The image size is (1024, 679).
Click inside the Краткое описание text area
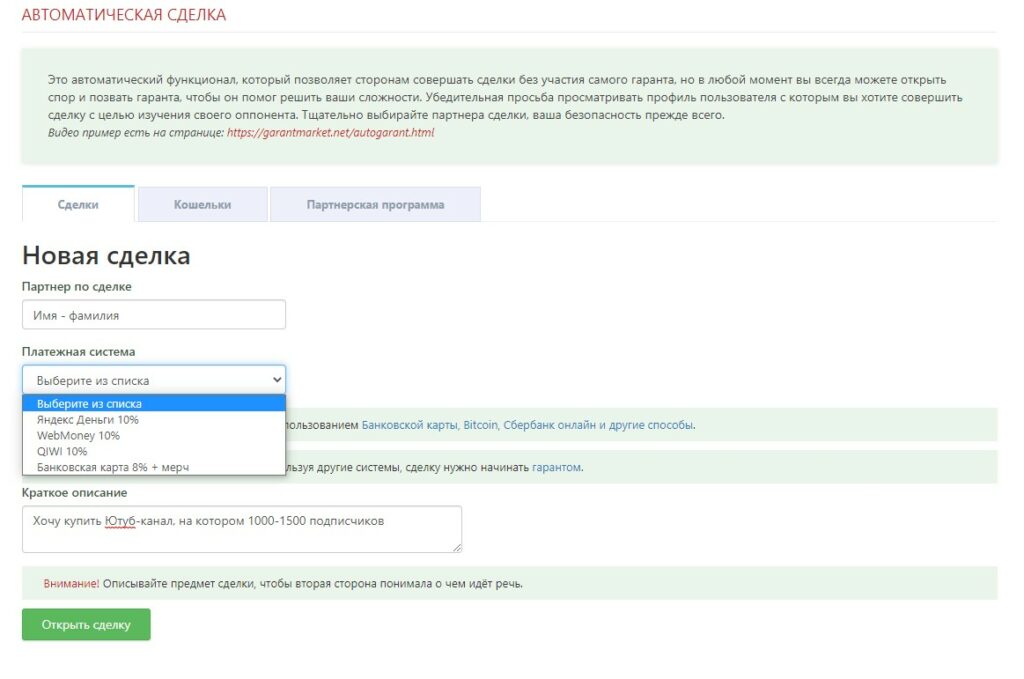(x=240, y=529)
